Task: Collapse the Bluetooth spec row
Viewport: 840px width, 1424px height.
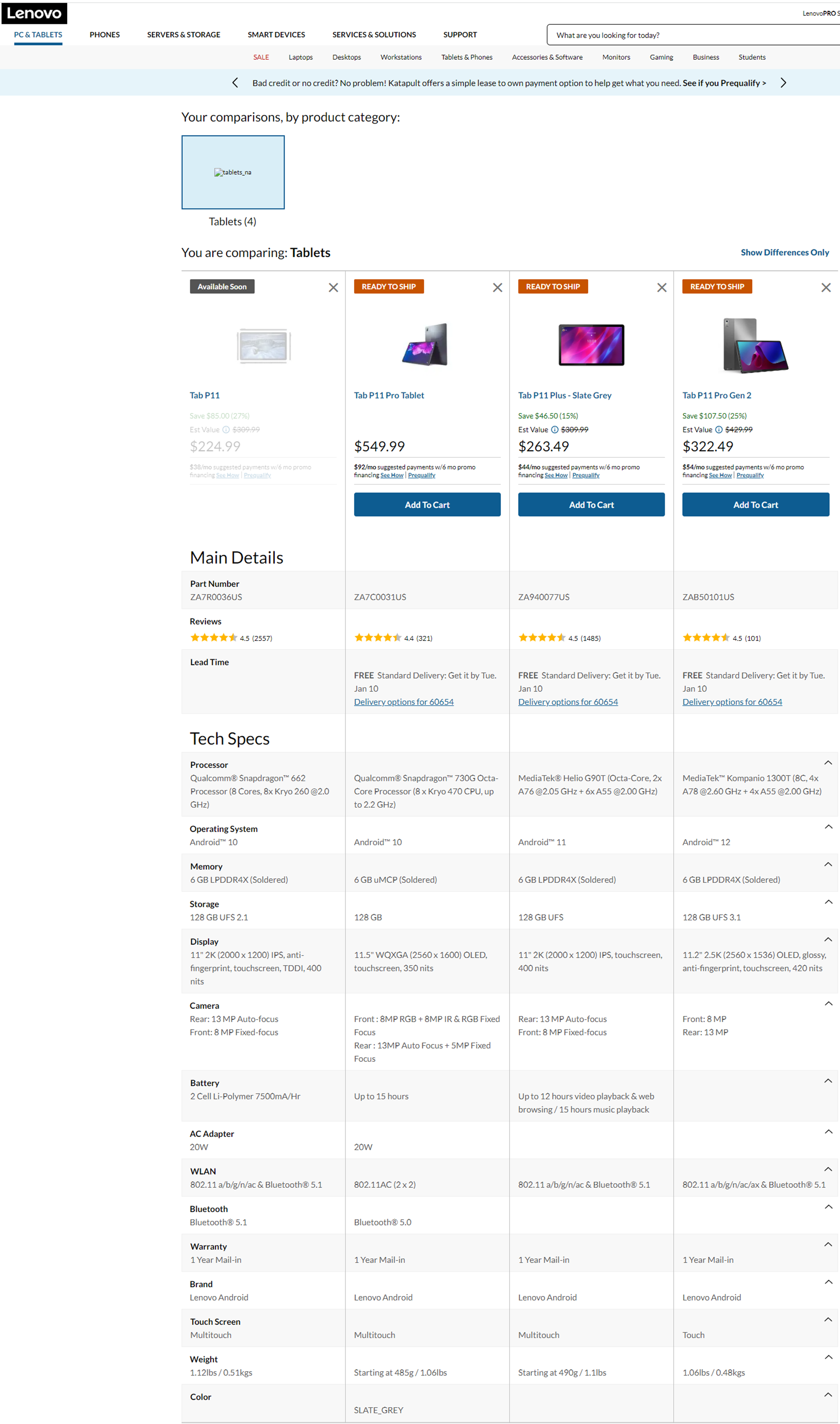Action: pyautogui.click(x=828, y=1206)
